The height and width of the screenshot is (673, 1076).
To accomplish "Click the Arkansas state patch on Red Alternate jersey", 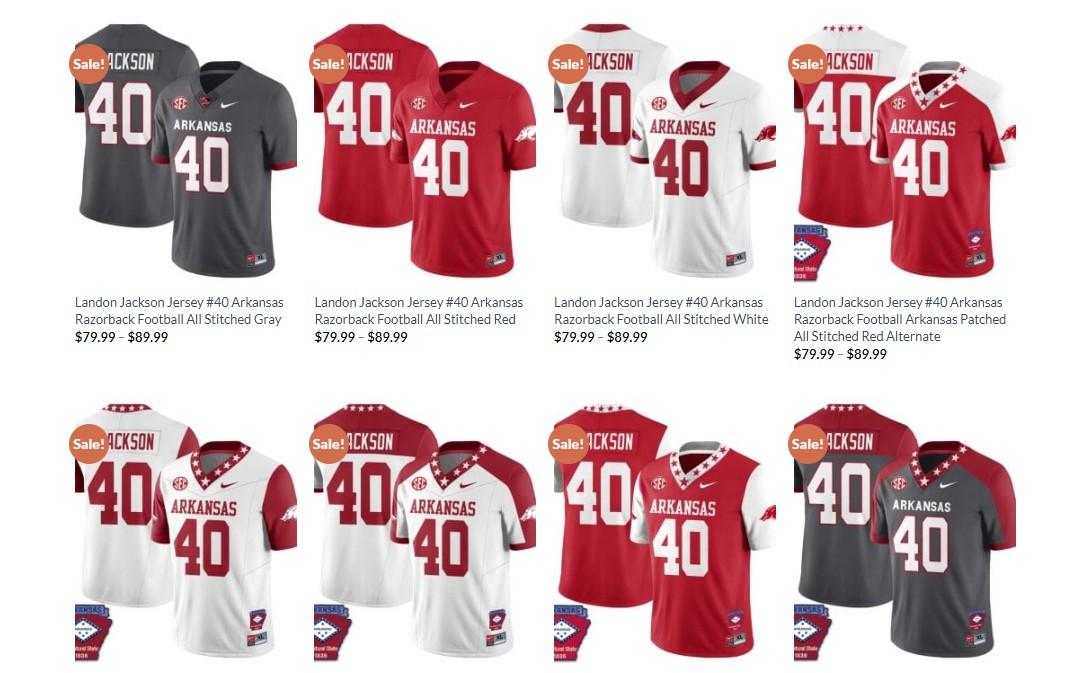I will coord(812,252).
